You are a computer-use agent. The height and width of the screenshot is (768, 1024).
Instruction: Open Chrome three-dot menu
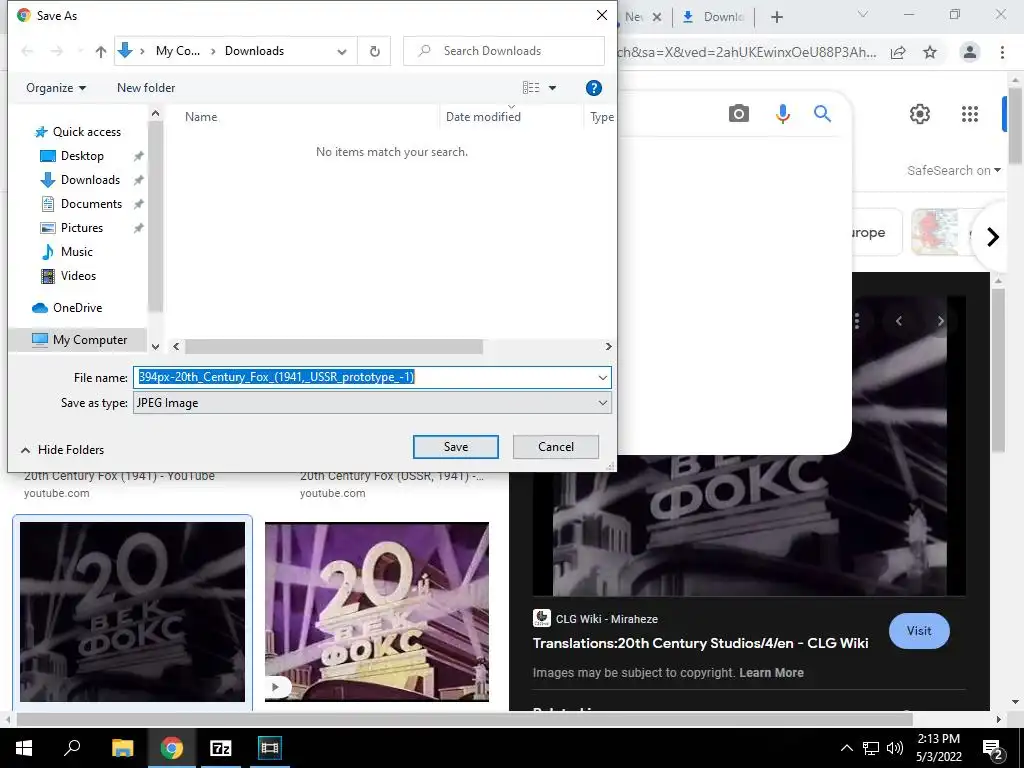[x=1002, y=52]
